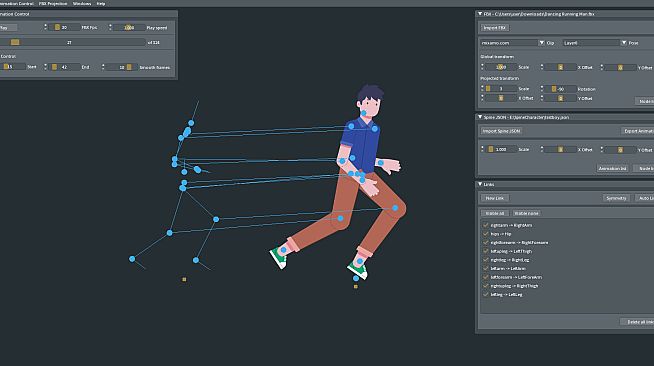Click the Pose dropdown arrow
The height and width of the screenshot is (366, 654).
[624, 43]
